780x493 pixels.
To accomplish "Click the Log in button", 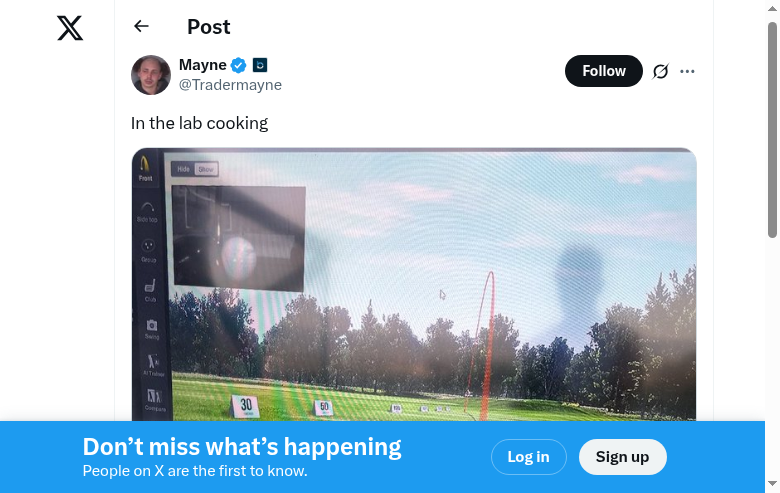I will tap(528, 457).
